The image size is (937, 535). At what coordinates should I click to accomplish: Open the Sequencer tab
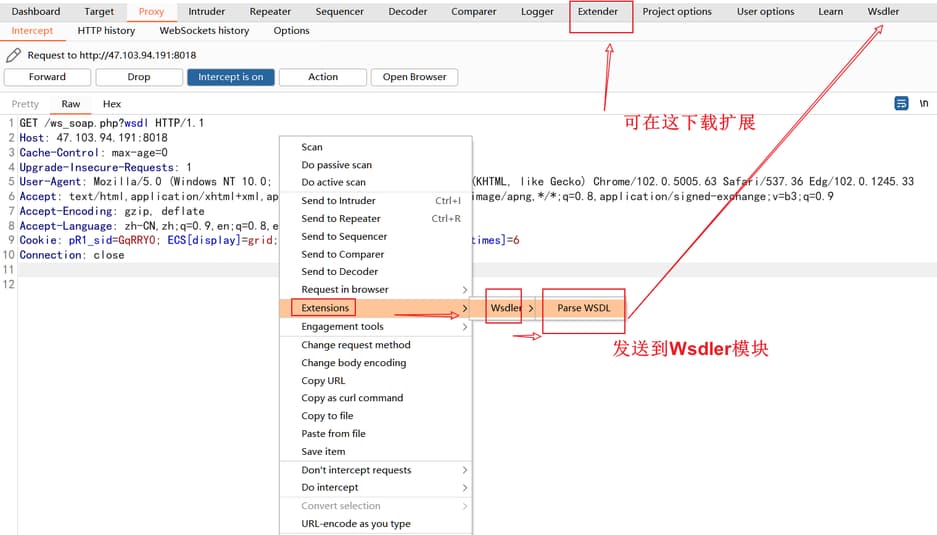coord(339,11)
